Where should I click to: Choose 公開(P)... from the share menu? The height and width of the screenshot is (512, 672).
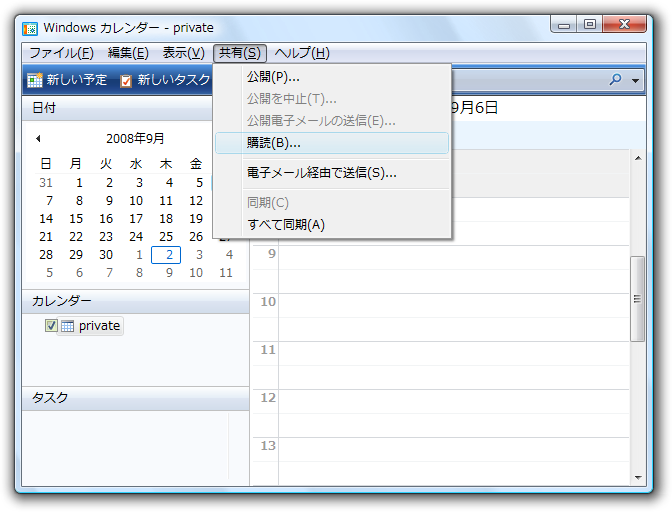click(273, 77)
